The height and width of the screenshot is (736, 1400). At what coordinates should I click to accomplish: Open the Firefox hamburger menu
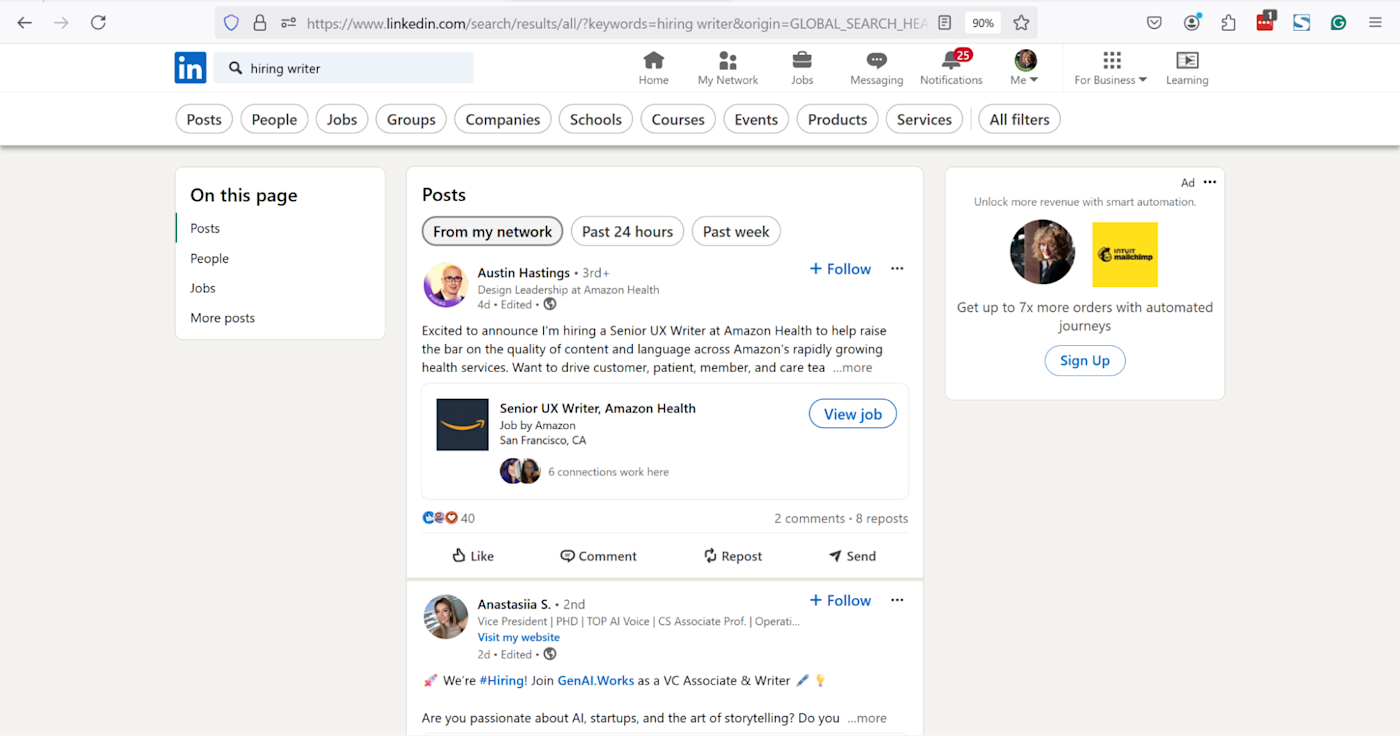click(1375, 22)
